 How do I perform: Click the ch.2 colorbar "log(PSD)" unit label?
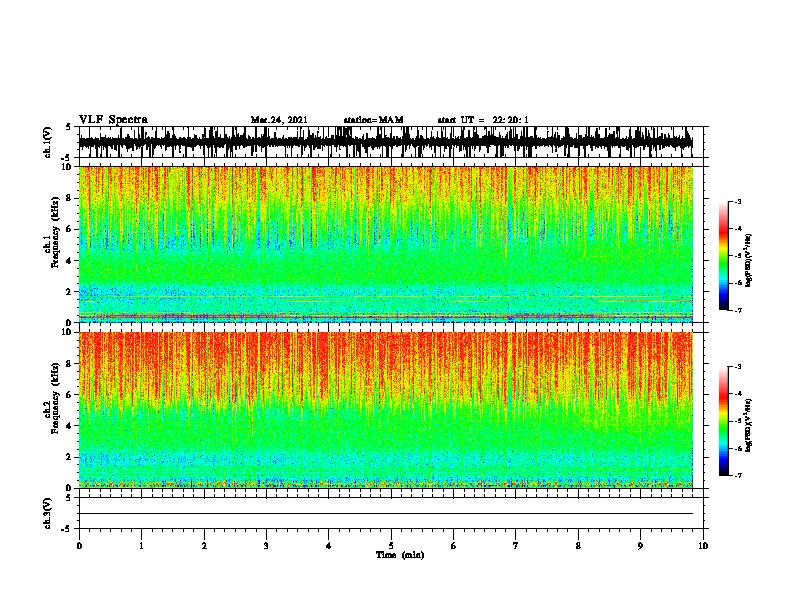(x=748, y=425)
